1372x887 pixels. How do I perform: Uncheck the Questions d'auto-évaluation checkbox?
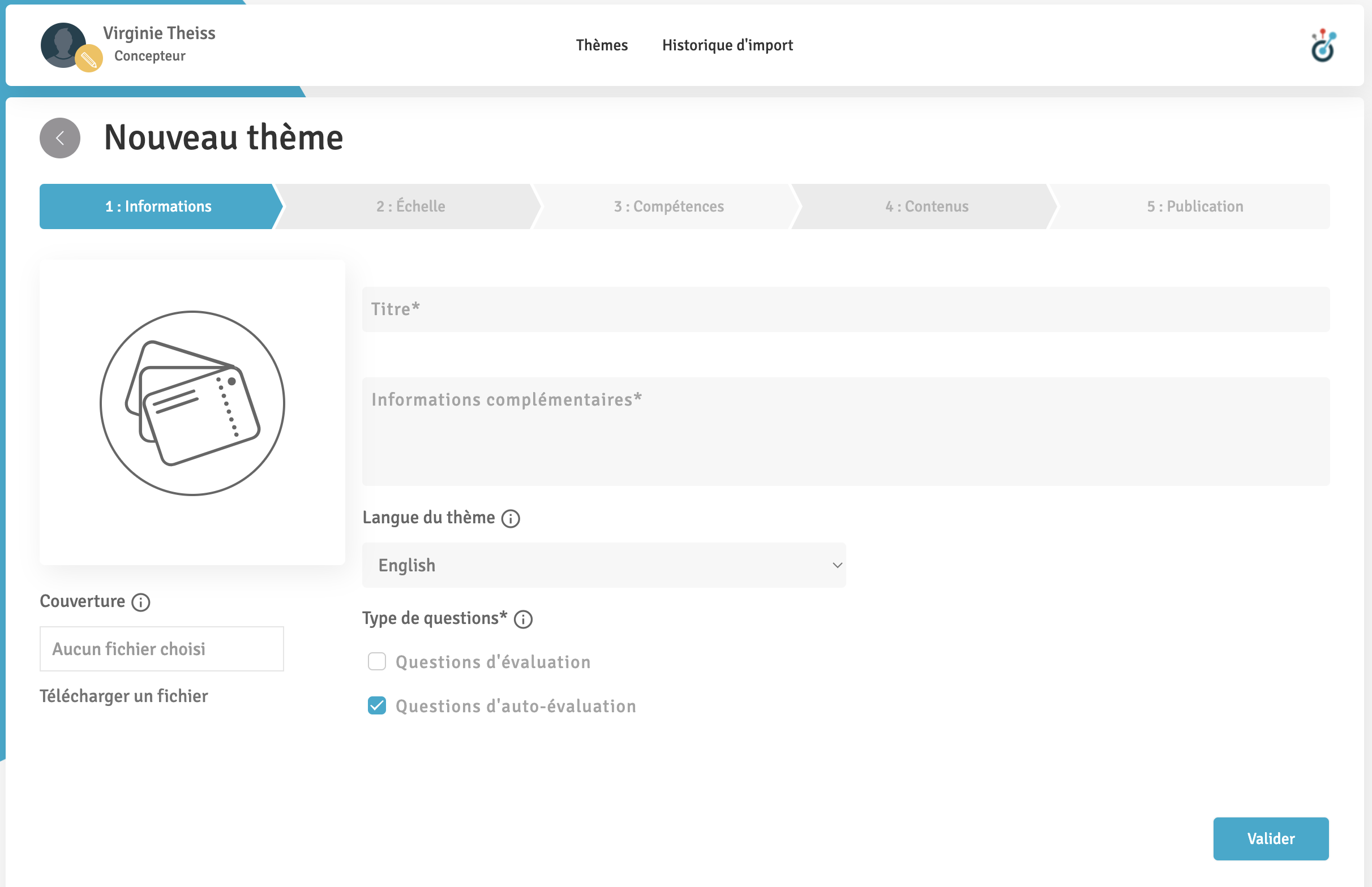377,705
